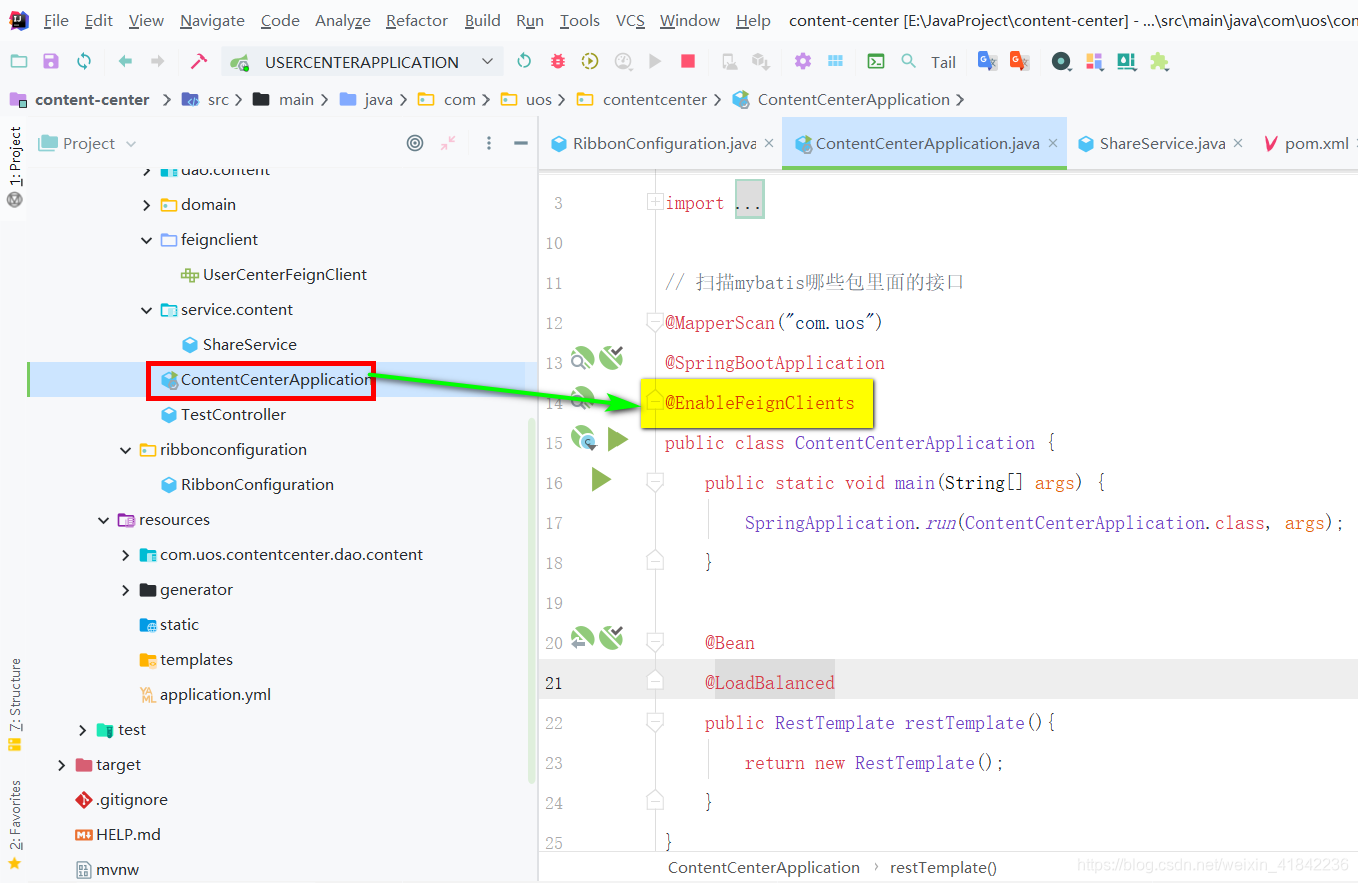Collapse all in Project panel
This screenshot has height=883, width=1358.
(448, 143)
